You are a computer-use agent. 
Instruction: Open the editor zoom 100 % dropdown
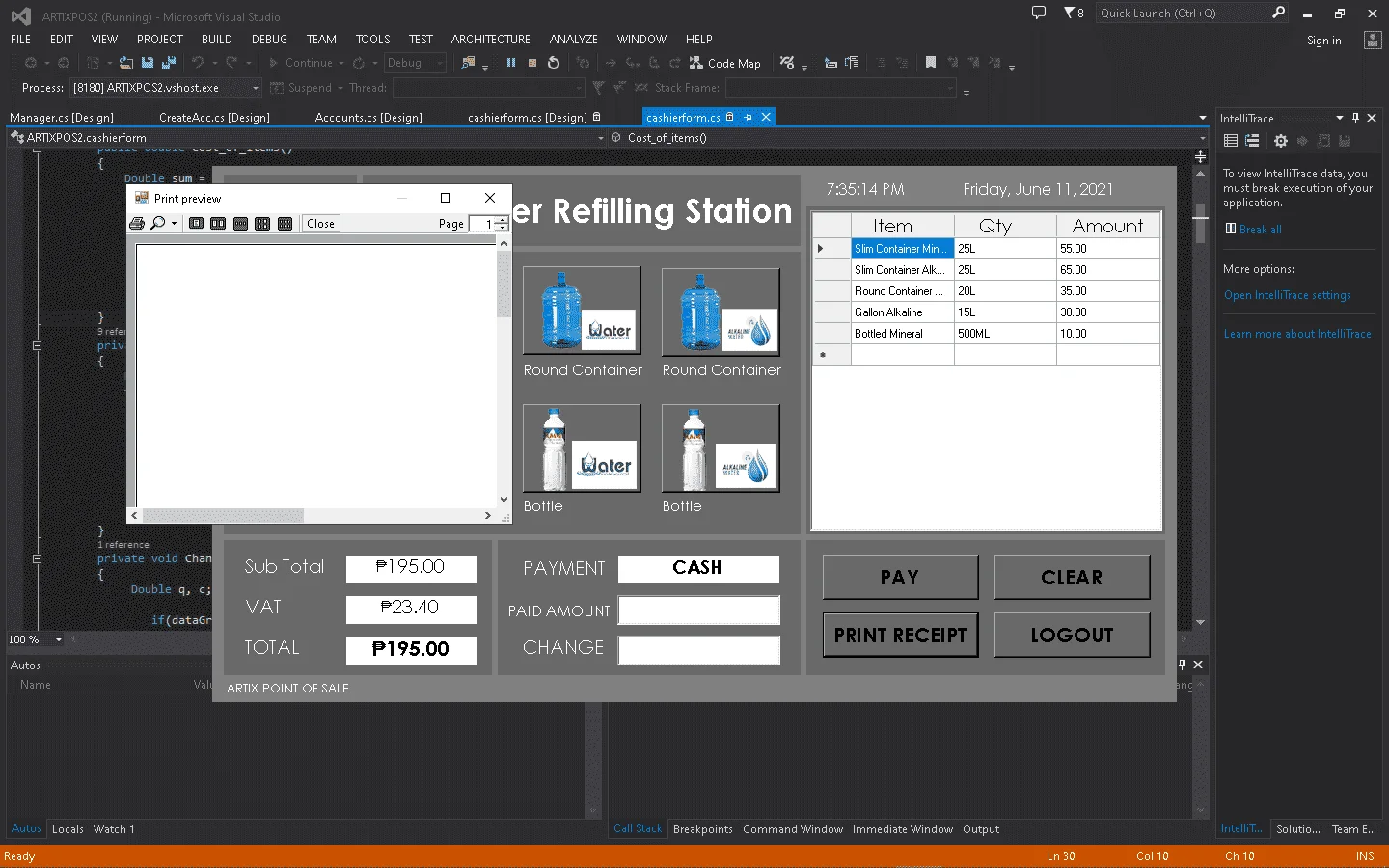click(x=58, y=639)
